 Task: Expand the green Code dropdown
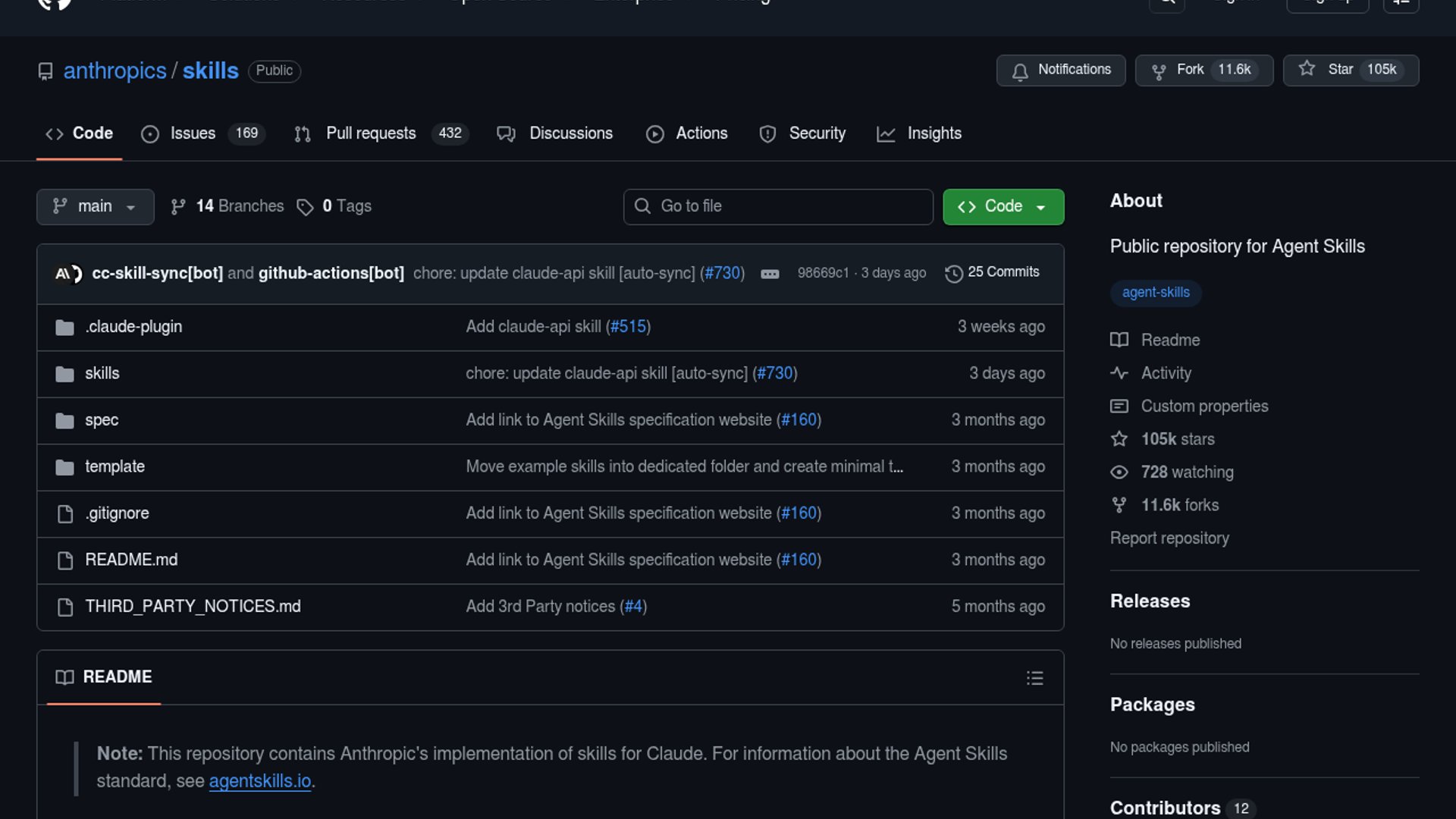click(1003, 206)
